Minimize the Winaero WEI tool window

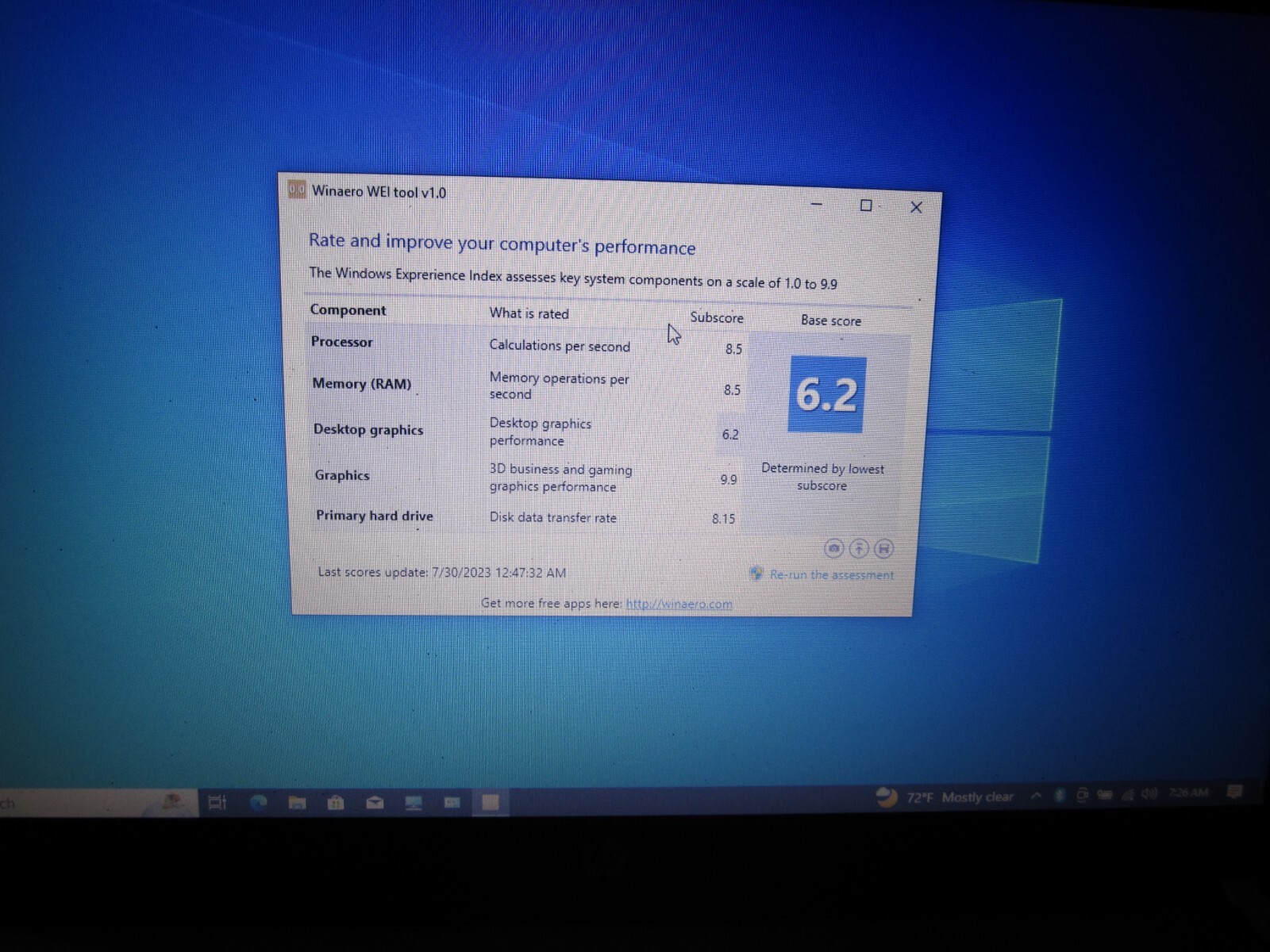coord(816,204)
